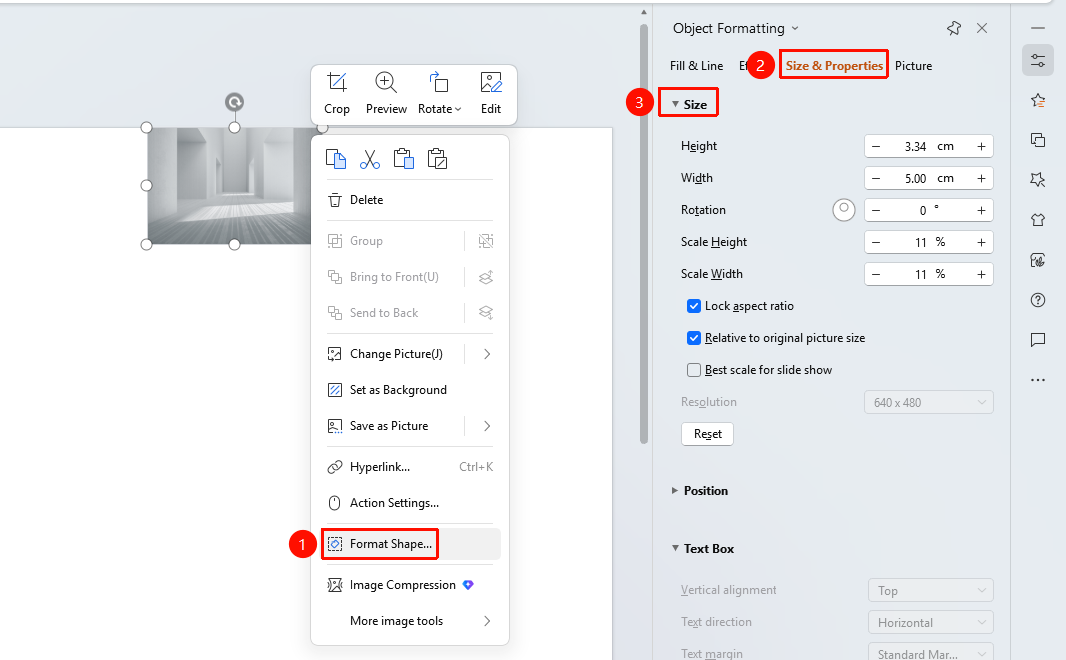Image resolution: width=1066 pixels, height=660 pixels.
Task: Open the help question mark icon
Action: coord(1037,300)
